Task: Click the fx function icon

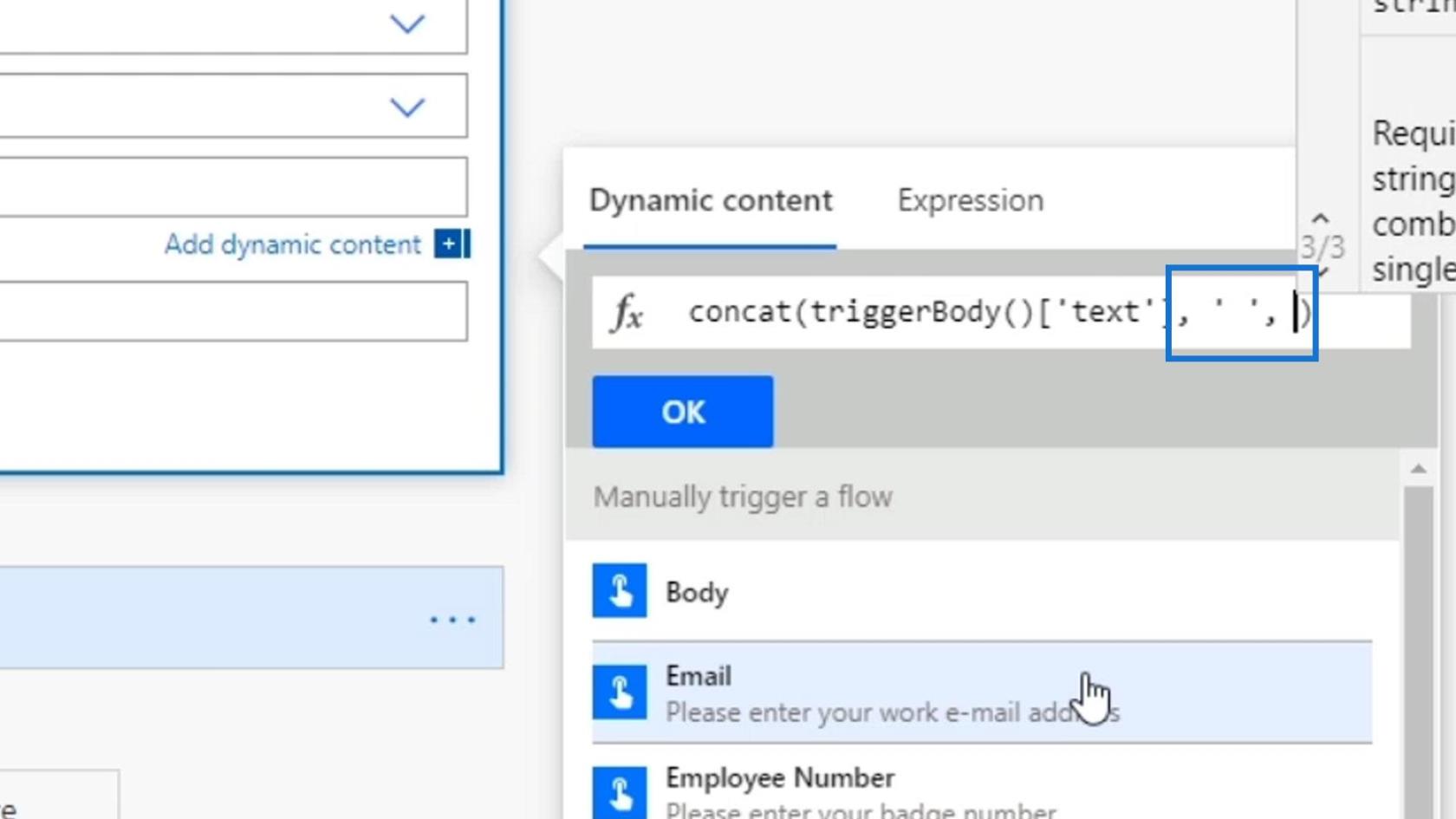Action: [627, 312]
